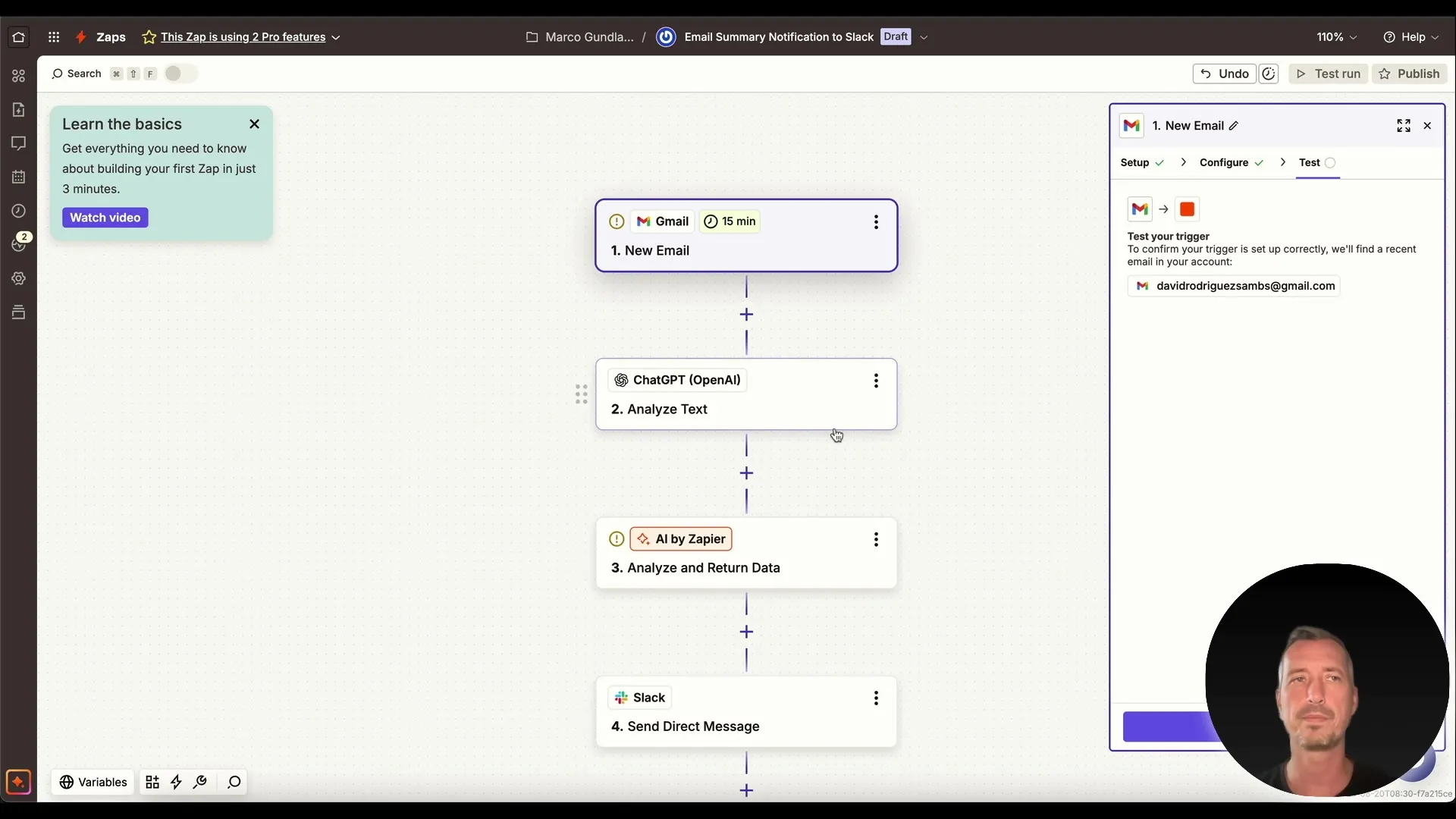Select the wrench tool in bottom toolbar
1456x819 pixels.
pyautogui.click(x=200, y=782)
